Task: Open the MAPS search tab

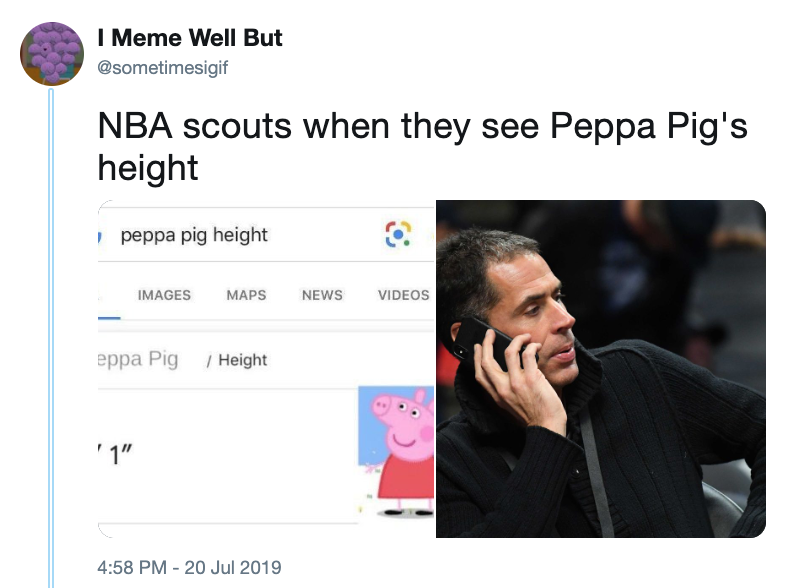Action: pos(246,295)
